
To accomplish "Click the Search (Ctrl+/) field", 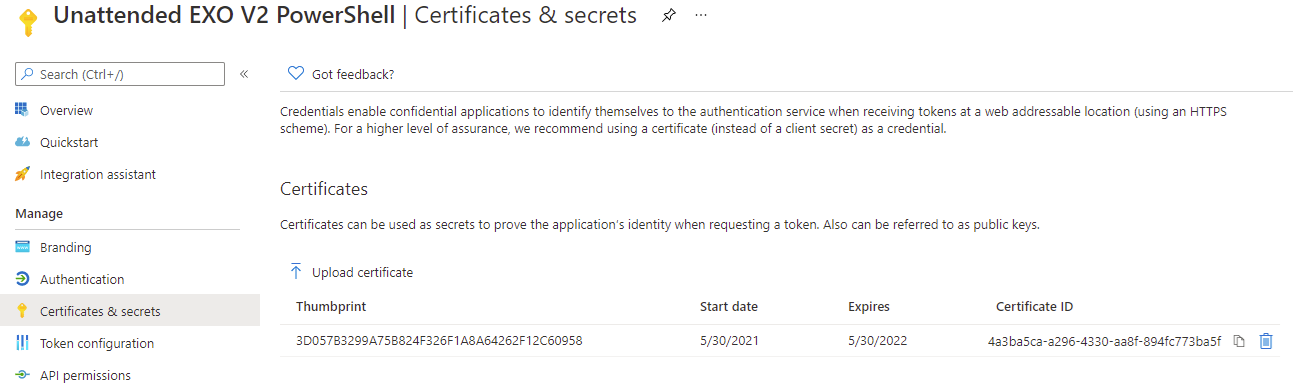I will 120,74.
